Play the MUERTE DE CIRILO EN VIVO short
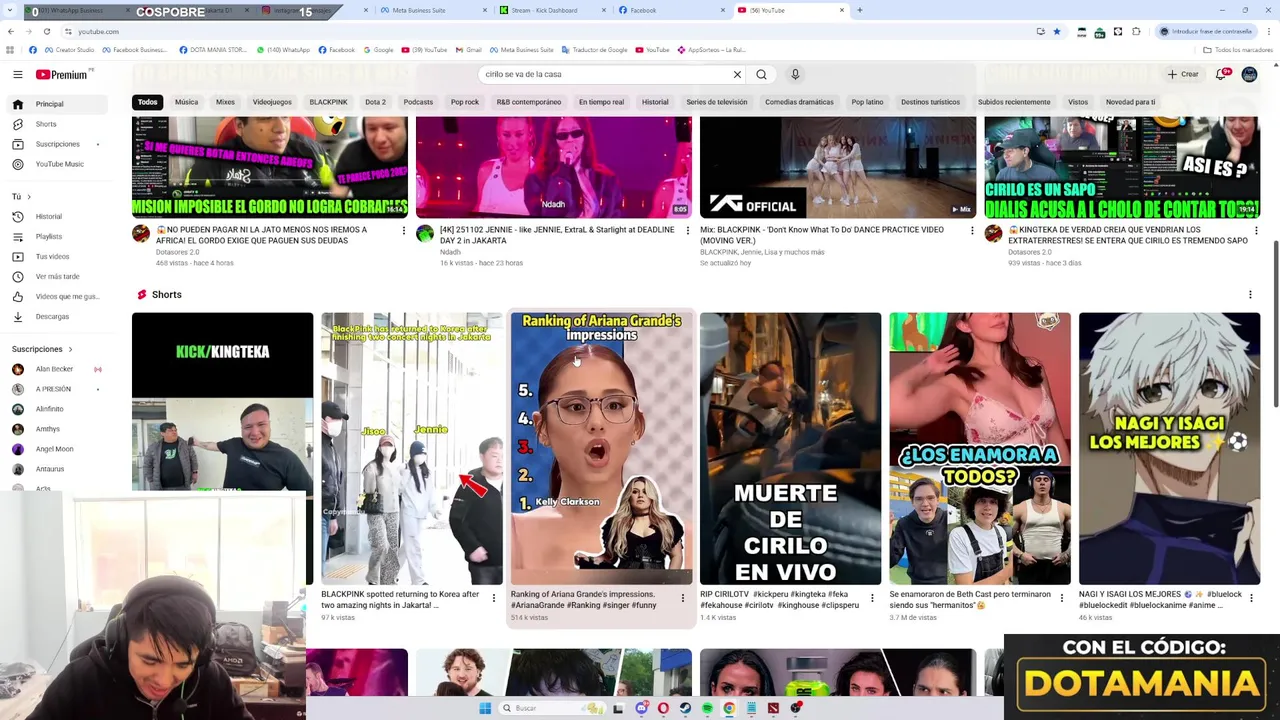Viewport: 1280px width, 720px height. click(790, 448)
